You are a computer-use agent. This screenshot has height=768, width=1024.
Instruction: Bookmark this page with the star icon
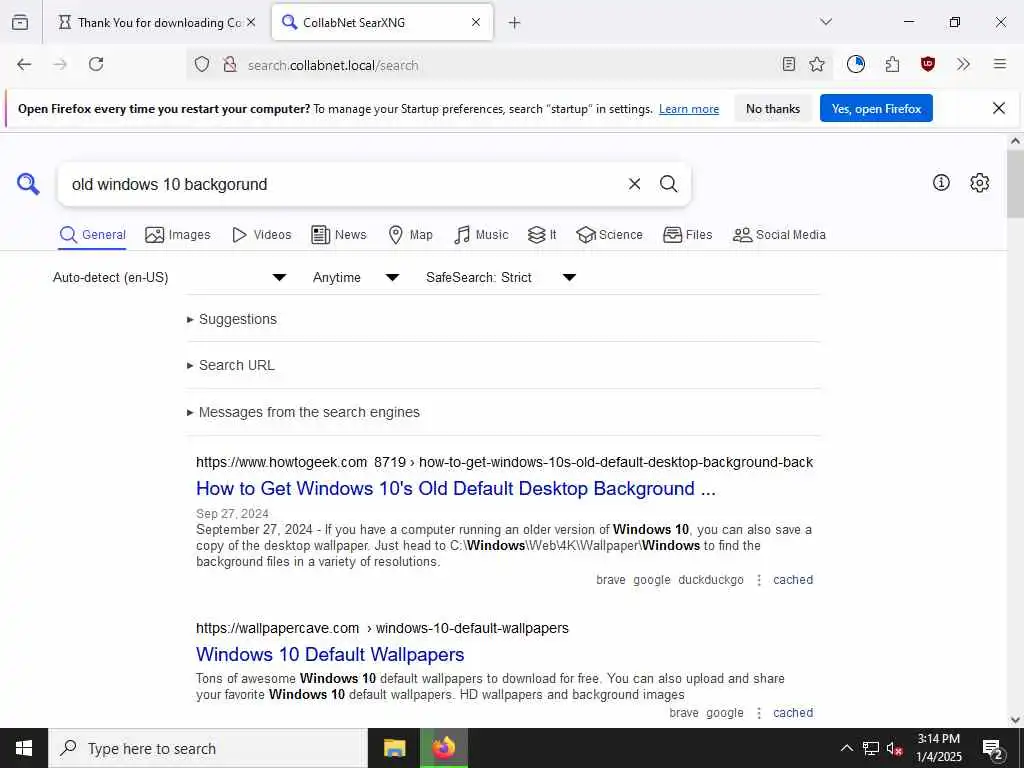coord(816,64)
